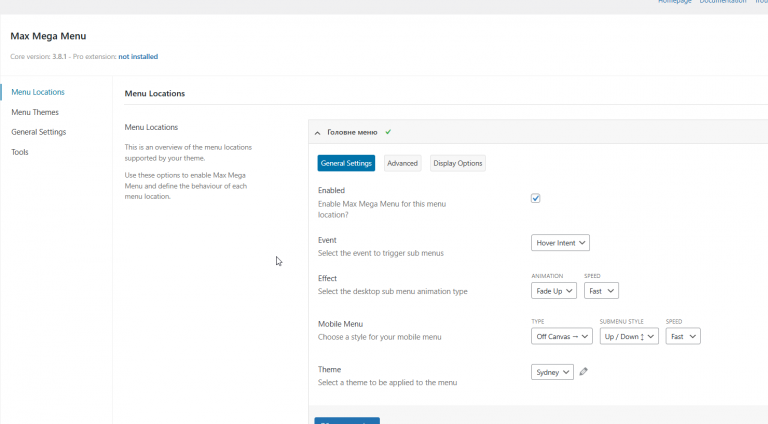Open the Documentation link at the top
Viewport: 768px width, 424px height.
722,2
